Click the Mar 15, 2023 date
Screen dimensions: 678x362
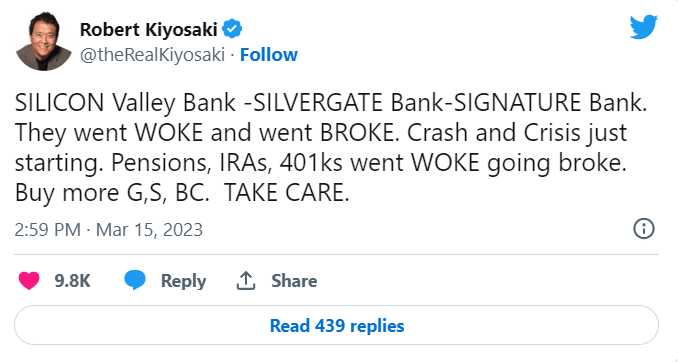[x=149, y=230]
